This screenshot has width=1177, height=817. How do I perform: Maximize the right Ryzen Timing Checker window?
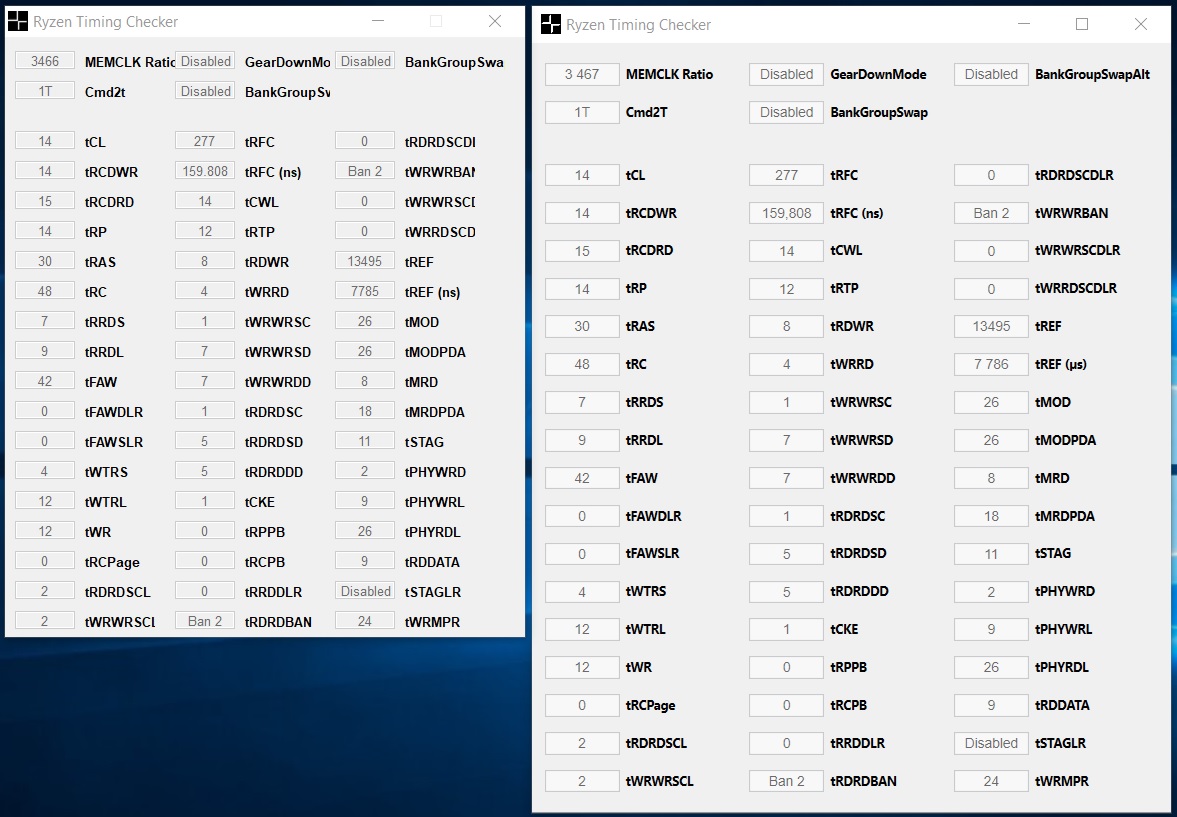[x=1082, y=24]
